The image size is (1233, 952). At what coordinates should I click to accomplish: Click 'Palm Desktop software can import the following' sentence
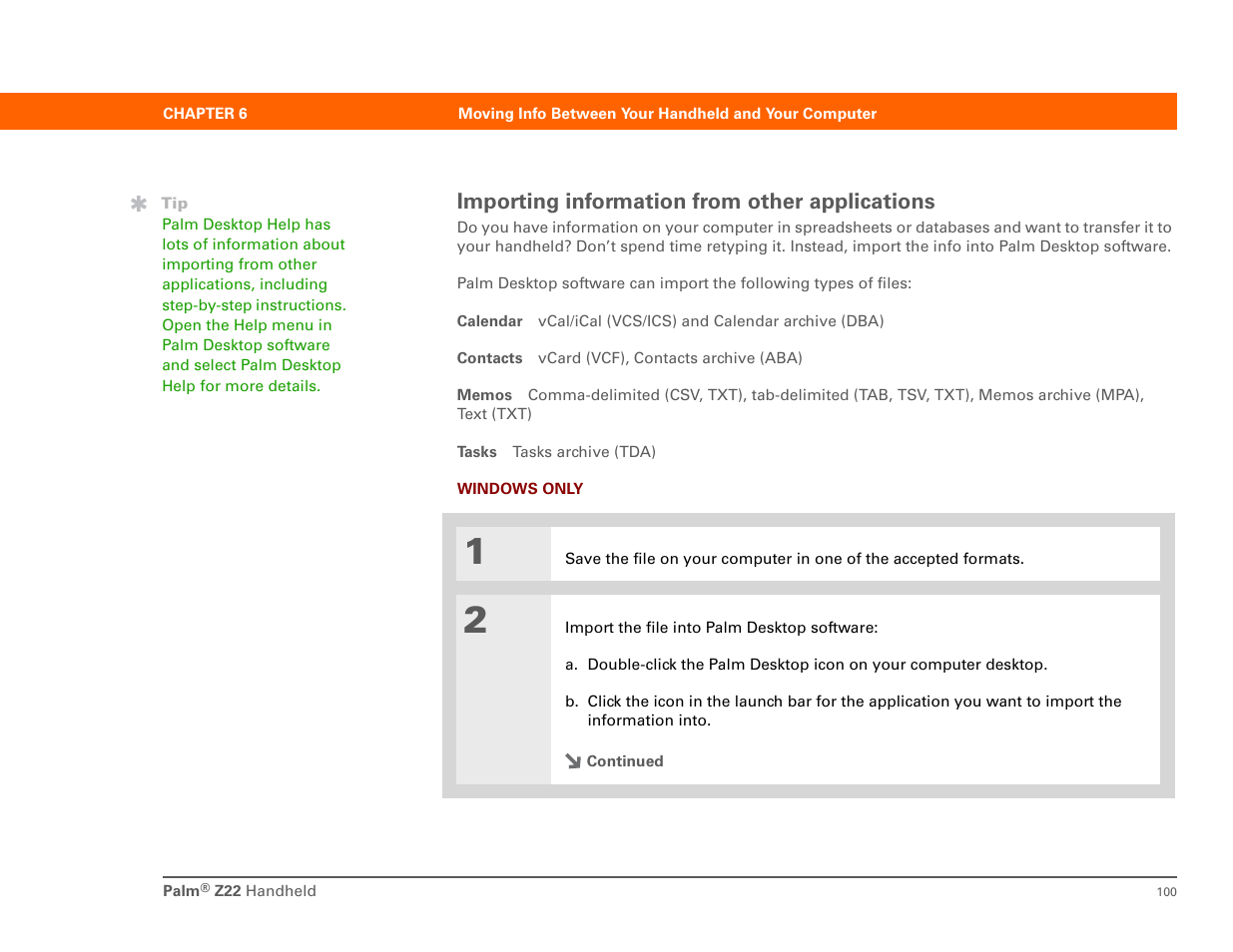[684, 283]
